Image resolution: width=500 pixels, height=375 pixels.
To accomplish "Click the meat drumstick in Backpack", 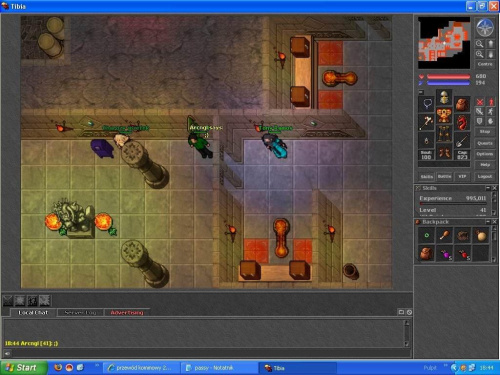I will (x=444, y=236).
